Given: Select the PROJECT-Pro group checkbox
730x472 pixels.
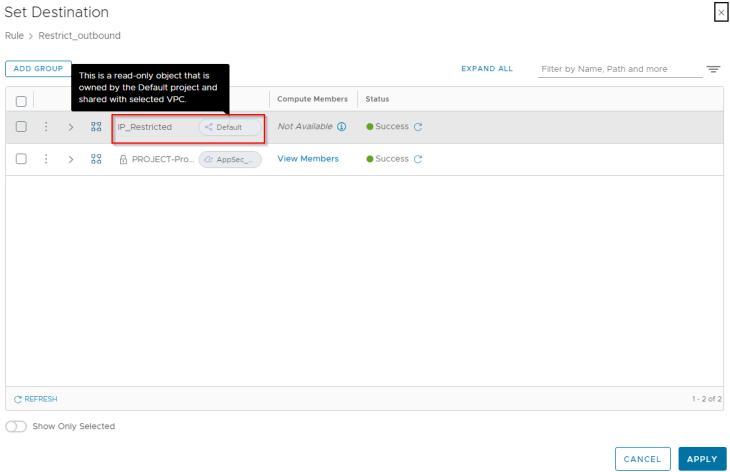Looking at the screenshot, I should 21,159.
